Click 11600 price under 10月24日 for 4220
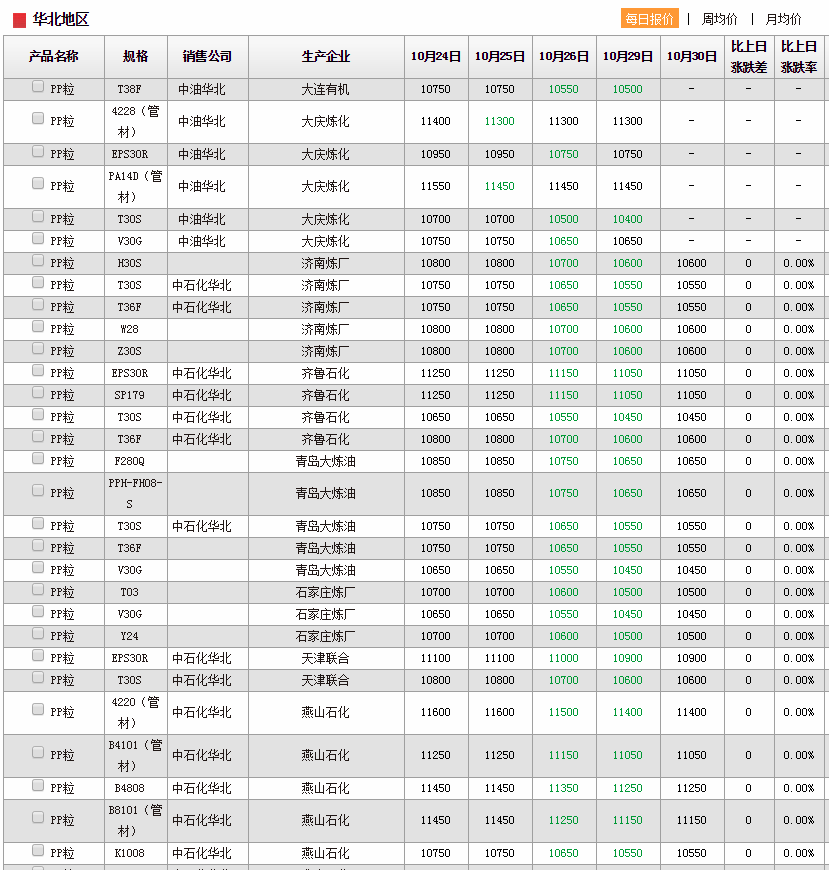The width and height of the screenshot is (829, 870). 436,712
